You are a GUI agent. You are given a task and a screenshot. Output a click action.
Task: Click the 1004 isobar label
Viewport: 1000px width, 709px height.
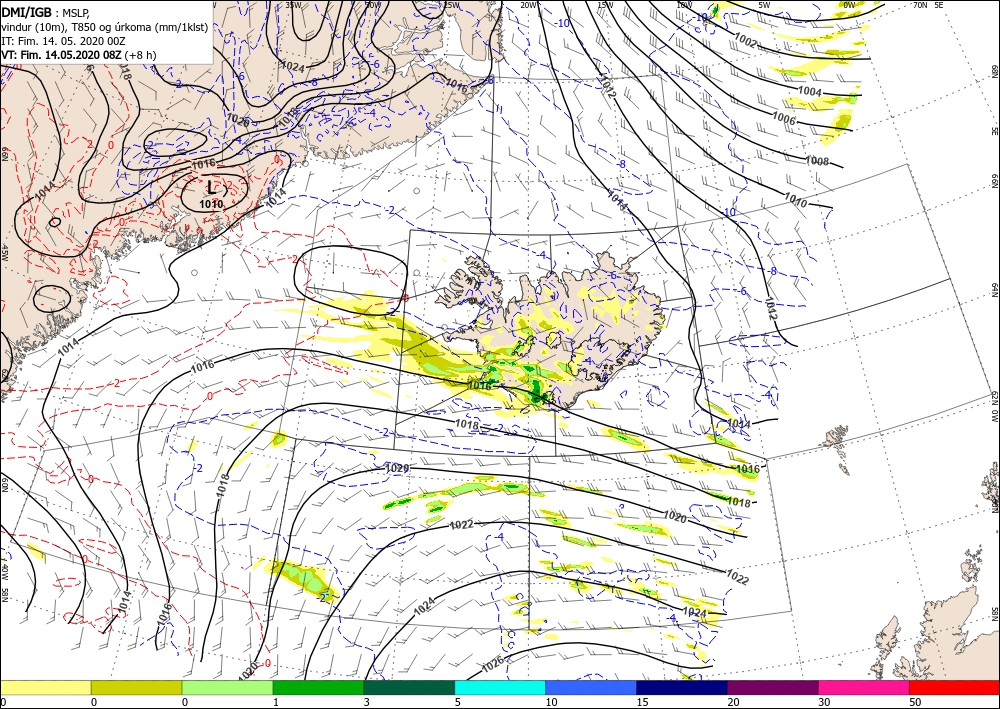tap(810, 92)
